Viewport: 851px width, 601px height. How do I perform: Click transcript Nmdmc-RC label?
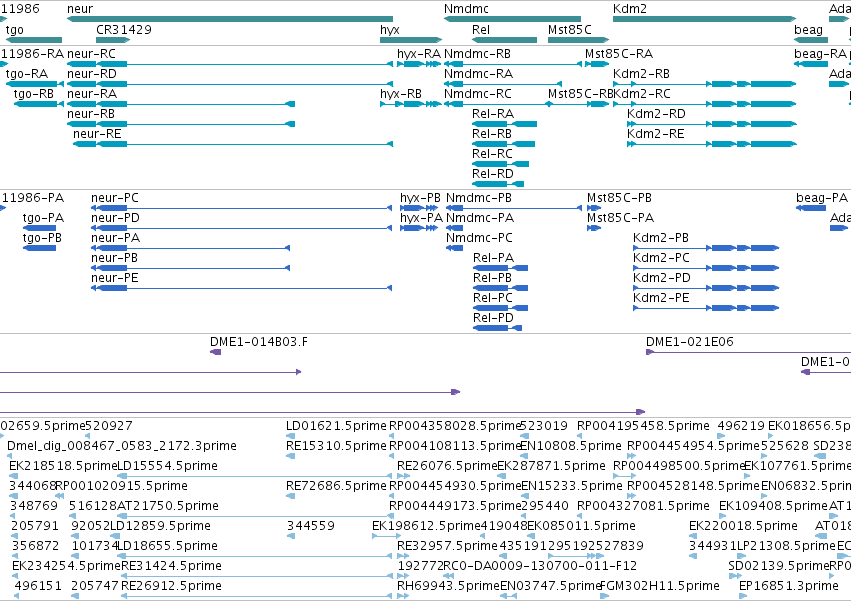pyautogui.click(x=478, y=94)
